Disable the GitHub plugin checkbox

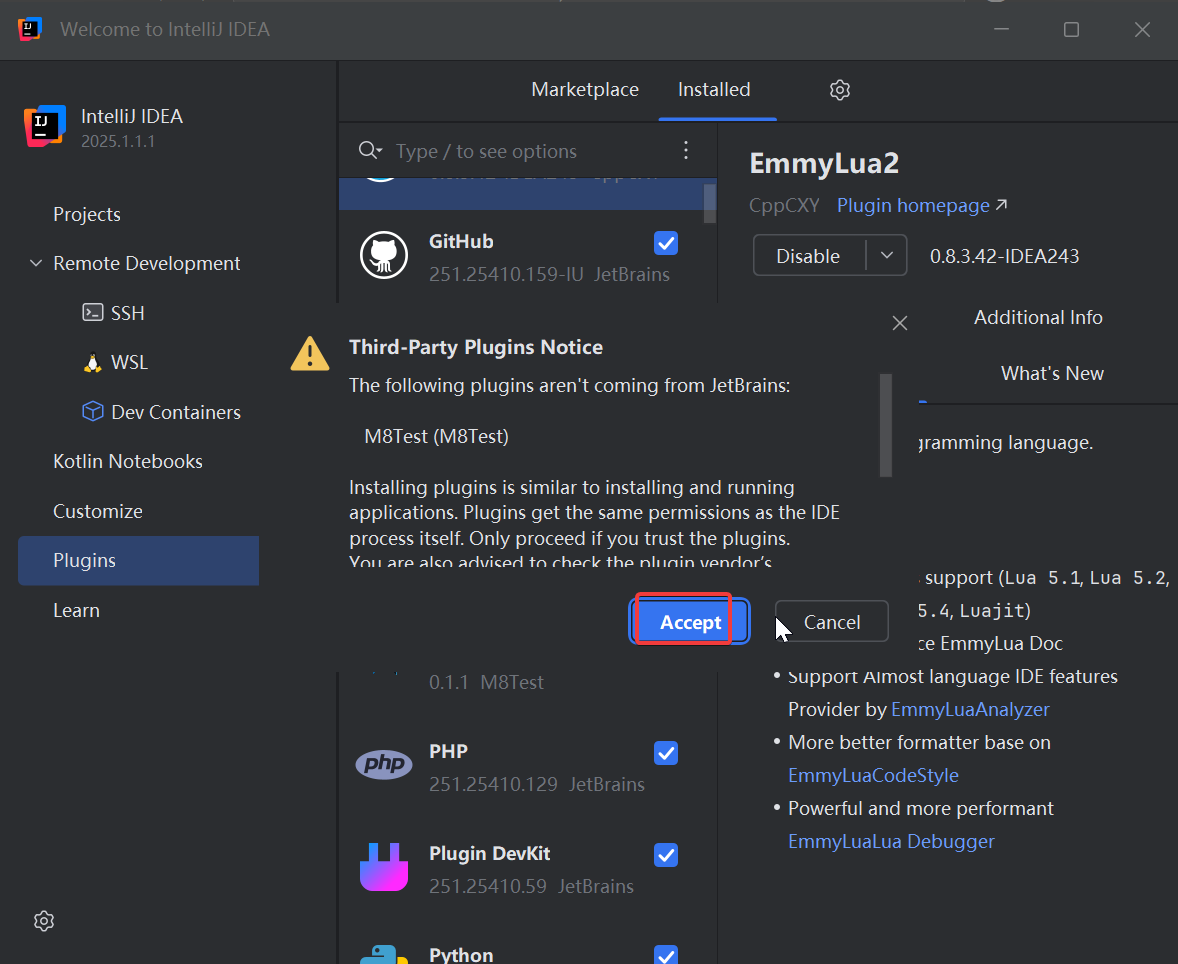665,243
